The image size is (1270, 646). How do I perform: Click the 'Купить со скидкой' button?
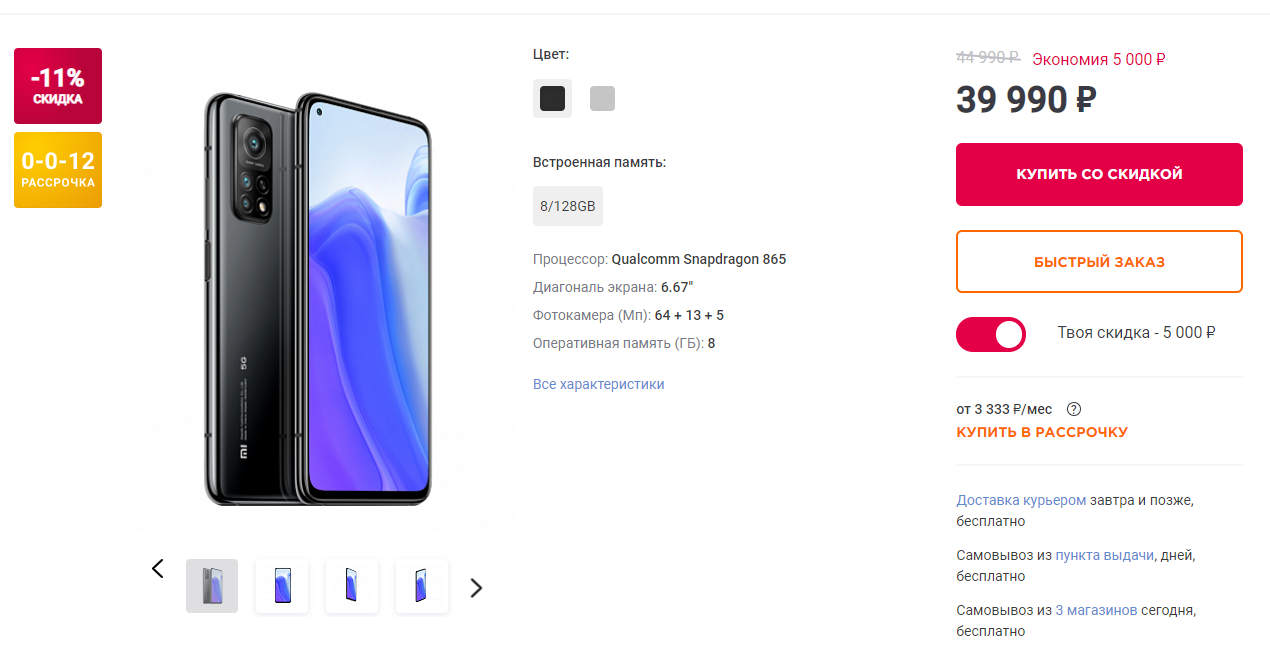1099,174
